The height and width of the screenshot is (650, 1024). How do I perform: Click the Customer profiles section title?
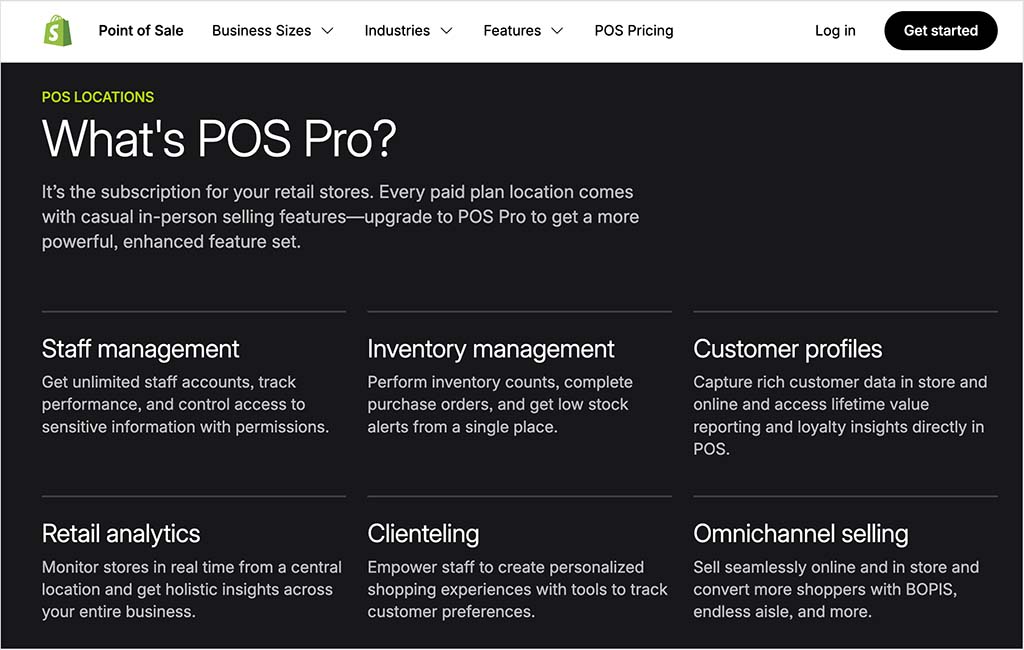click(787, 349)
